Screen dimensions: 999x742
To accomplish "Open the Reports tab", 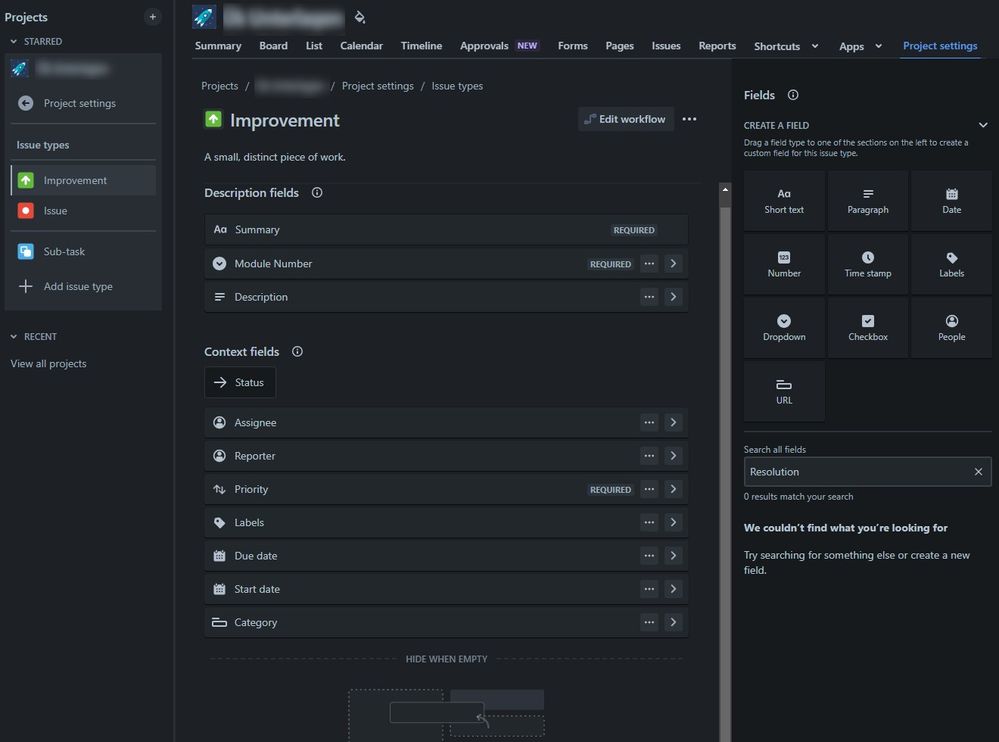I will tap(717, 46).
